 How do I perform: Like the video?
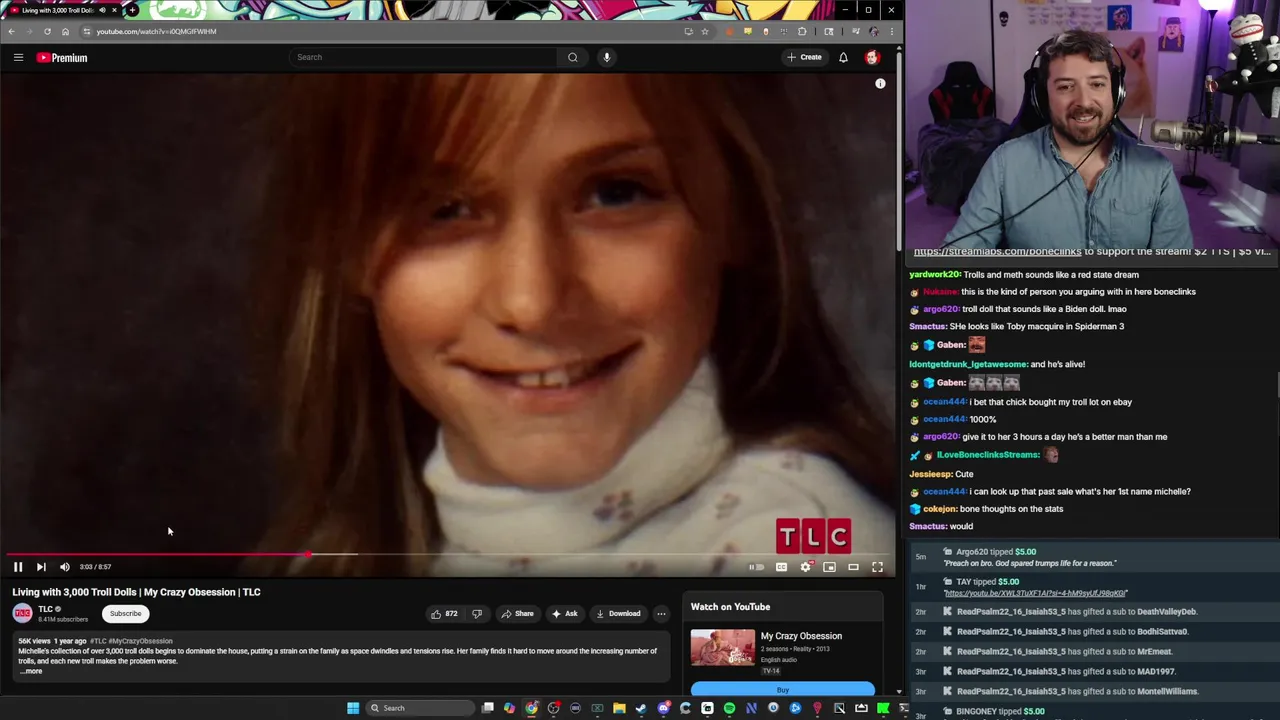[444, 614]
